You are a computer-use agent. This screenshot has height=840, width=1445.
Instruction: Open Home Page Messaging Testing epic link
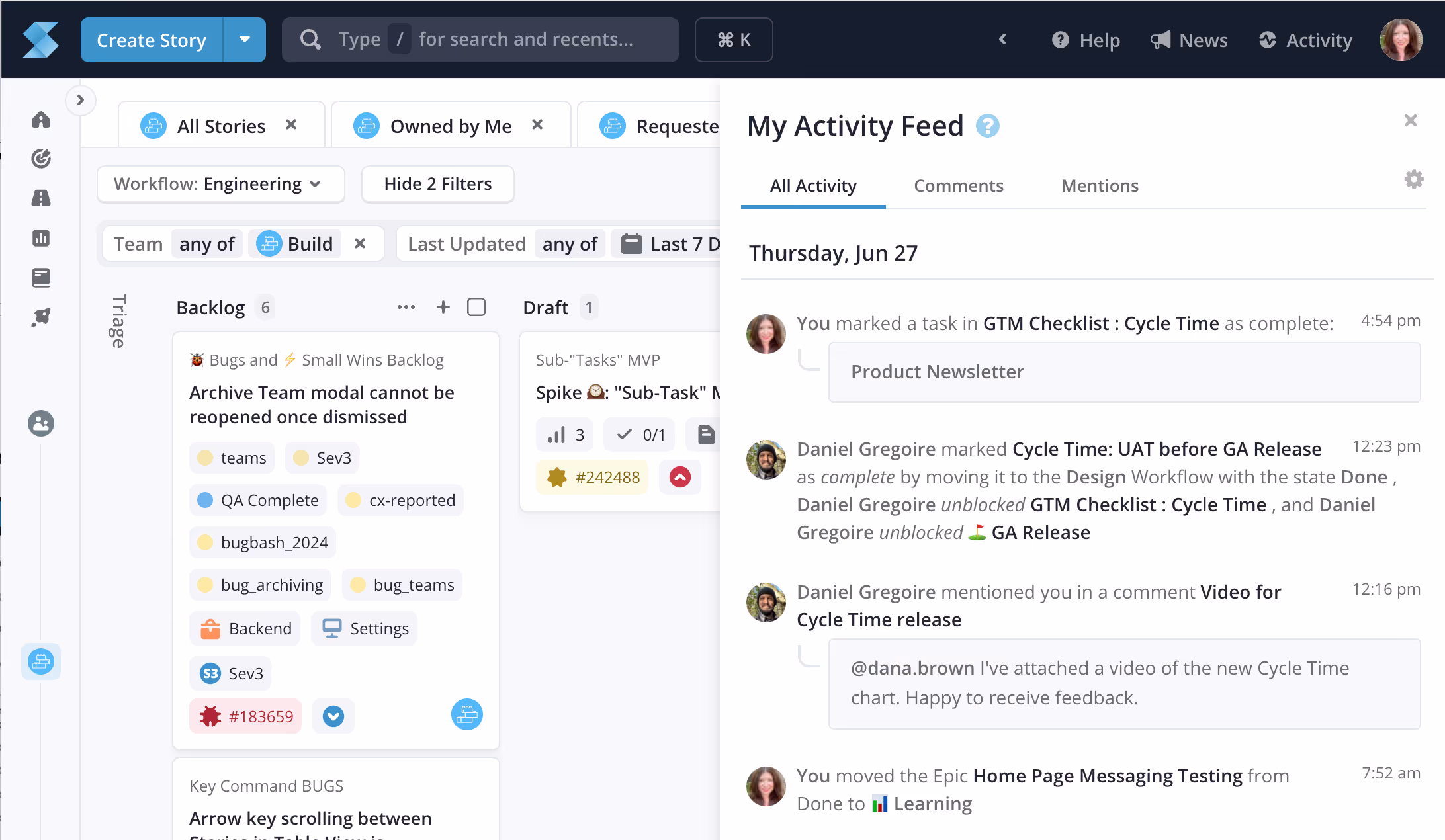pyautogui.click(x=1108, y=776)
